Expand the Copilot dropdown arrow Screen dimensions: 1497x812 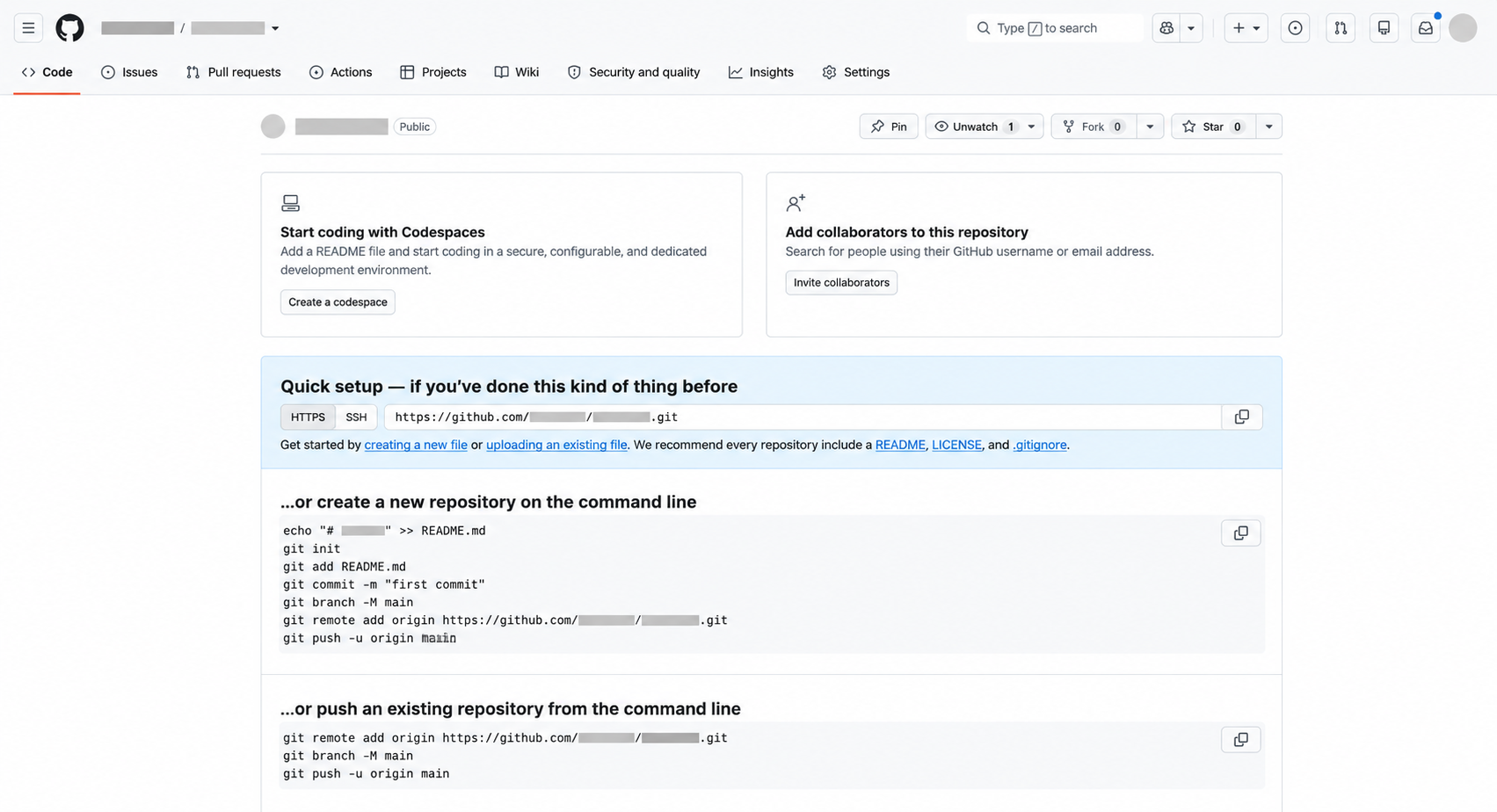coord(1191,28)
